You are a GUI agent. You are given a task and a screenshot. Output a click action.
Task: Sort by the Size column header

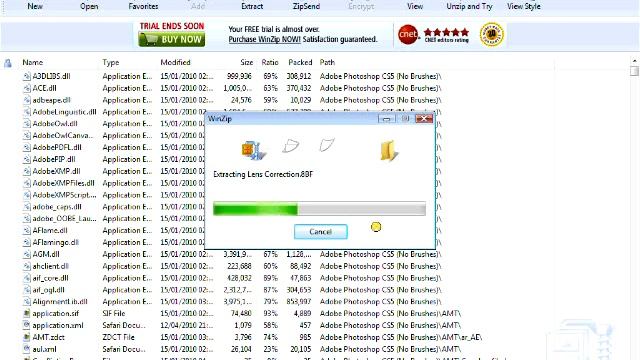(247, 62)
